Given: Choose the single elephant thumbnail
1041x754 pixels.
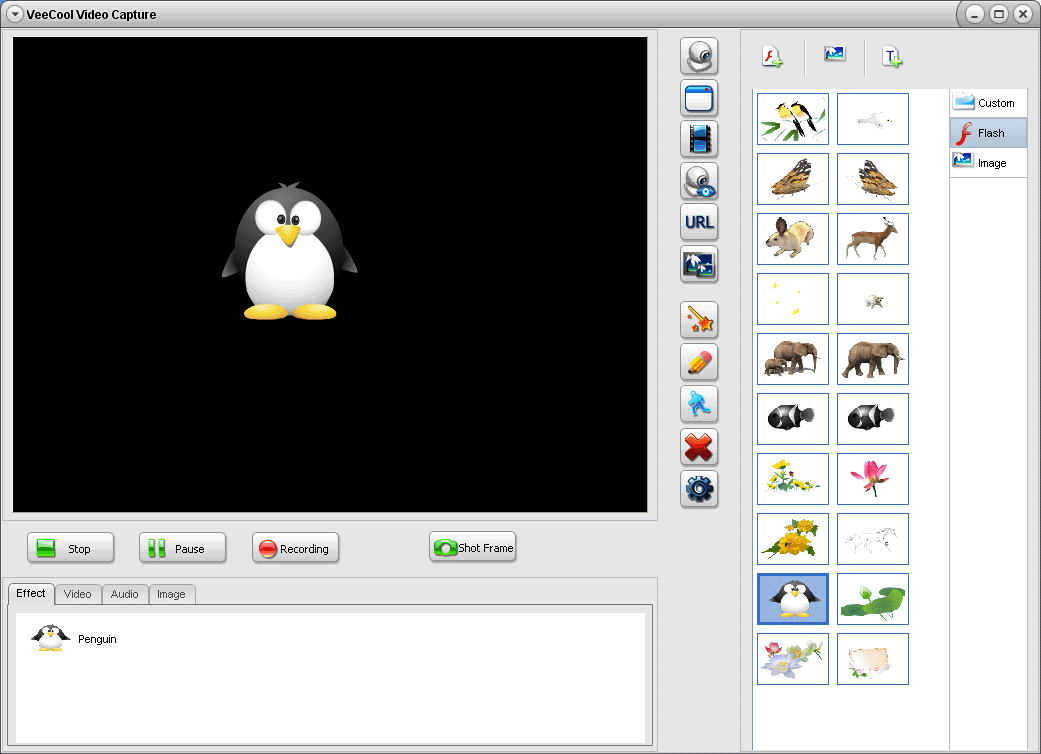Looking at the screenshot, I should coord(872,359).
